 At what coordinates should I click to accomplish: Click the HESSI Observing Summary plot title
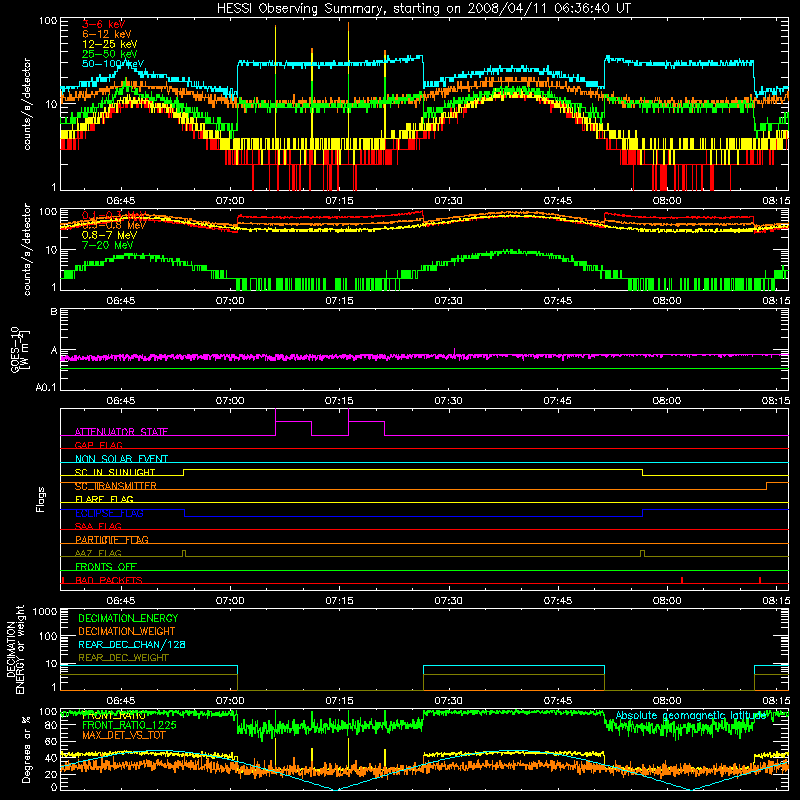pos(423,9)
